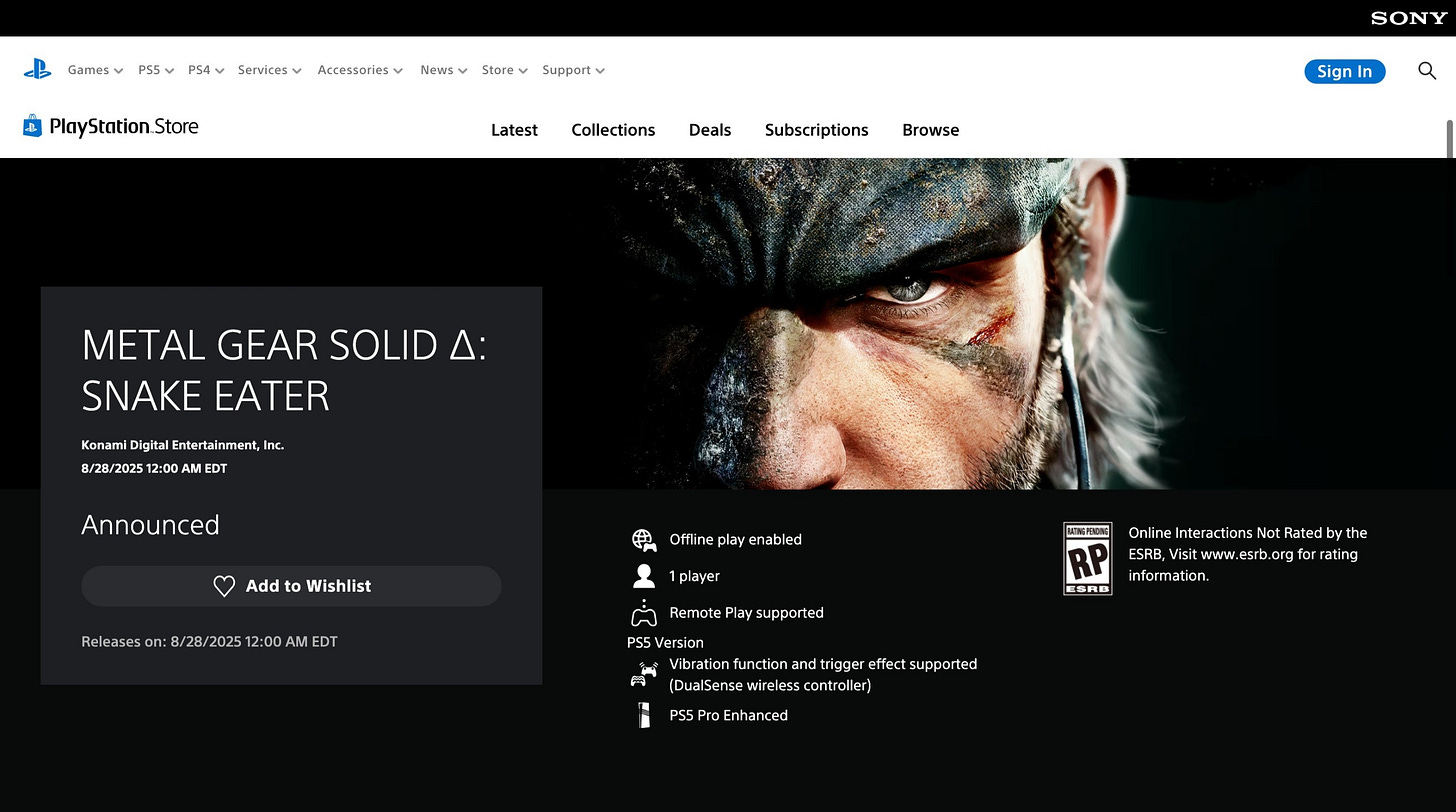This screenshot has height=812, width=1456.
Task: Expand the News dropdown menu
Action: tap(444, 70)
